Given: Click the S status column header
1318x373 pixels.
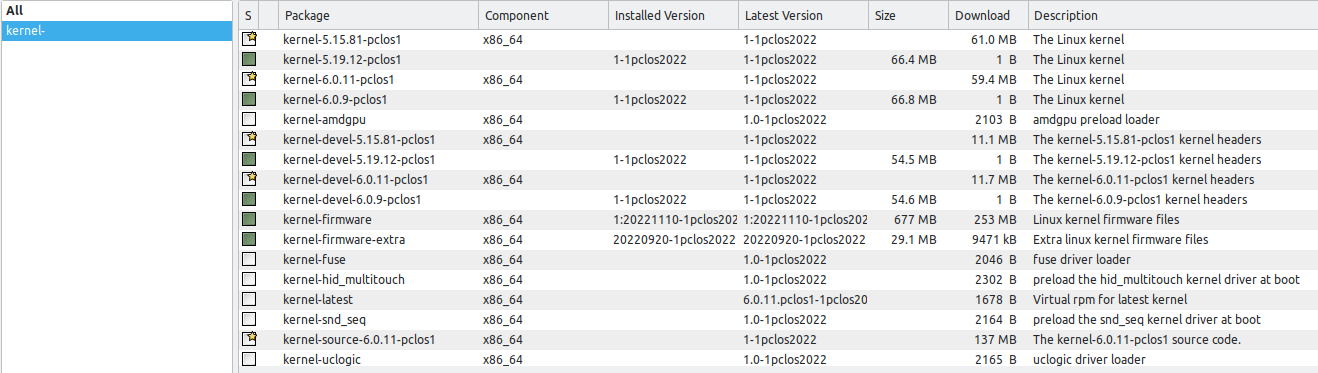Looking at the screenshot, I should click(x=249, y=15).
